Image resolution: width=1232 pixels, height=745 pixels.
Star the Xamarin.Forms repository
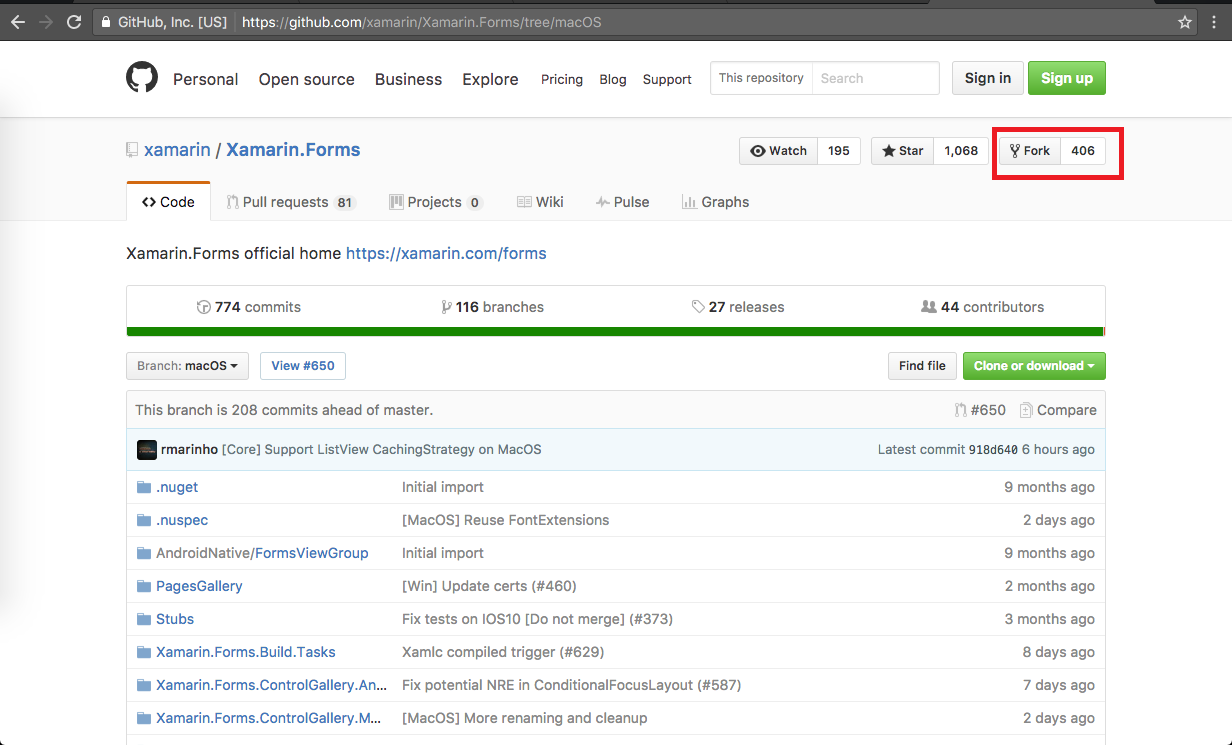click(x=903, y=151)
